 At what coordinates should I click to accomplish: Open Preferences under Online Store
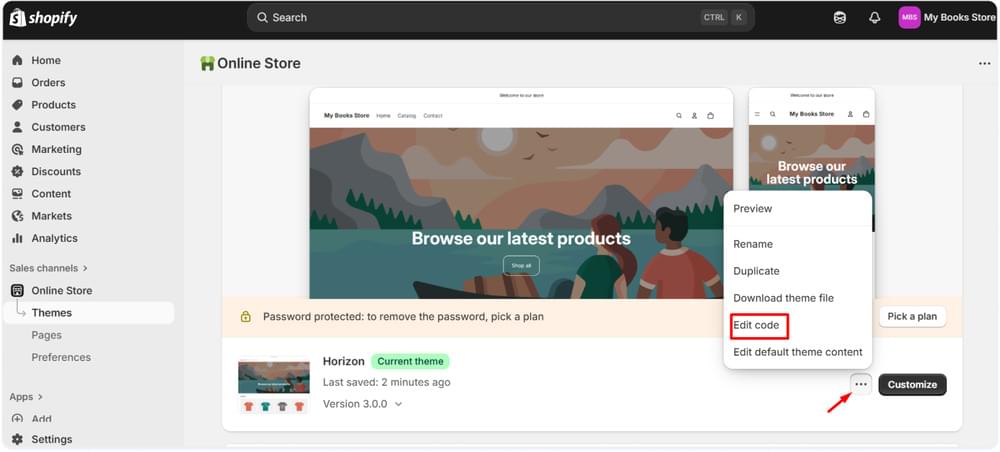[61, 358]
